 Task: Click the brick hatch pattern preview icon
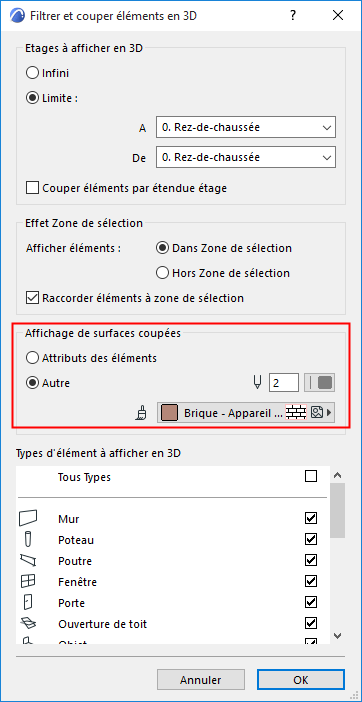[x=297, y=412]
